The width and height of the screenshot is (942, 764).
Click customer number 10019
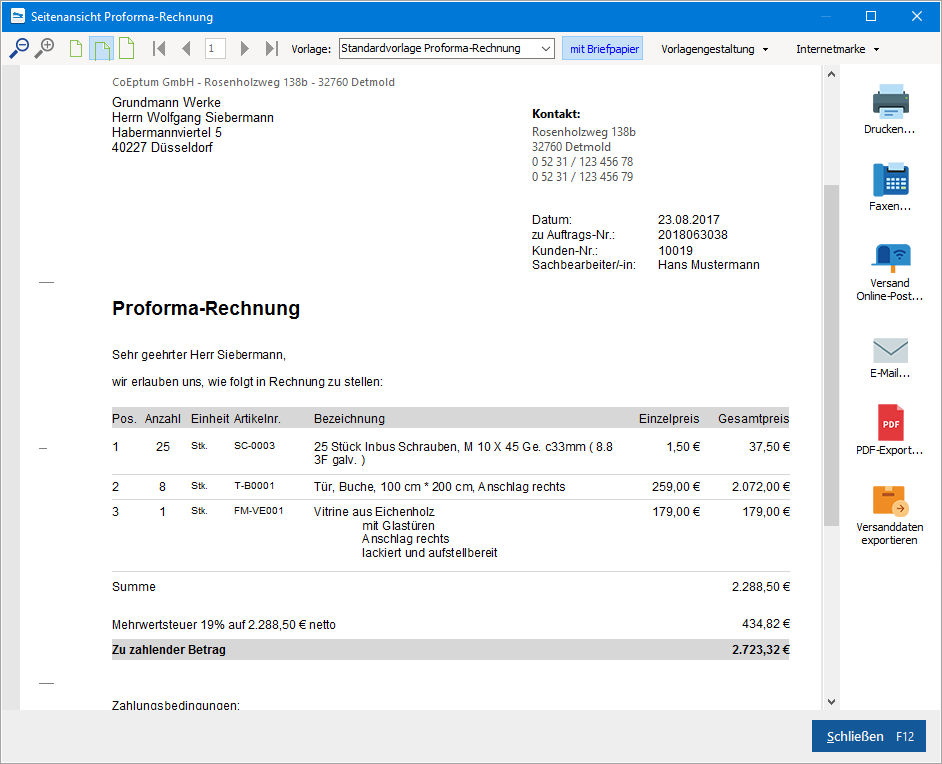pyautogui.click(x=675, y=250)
